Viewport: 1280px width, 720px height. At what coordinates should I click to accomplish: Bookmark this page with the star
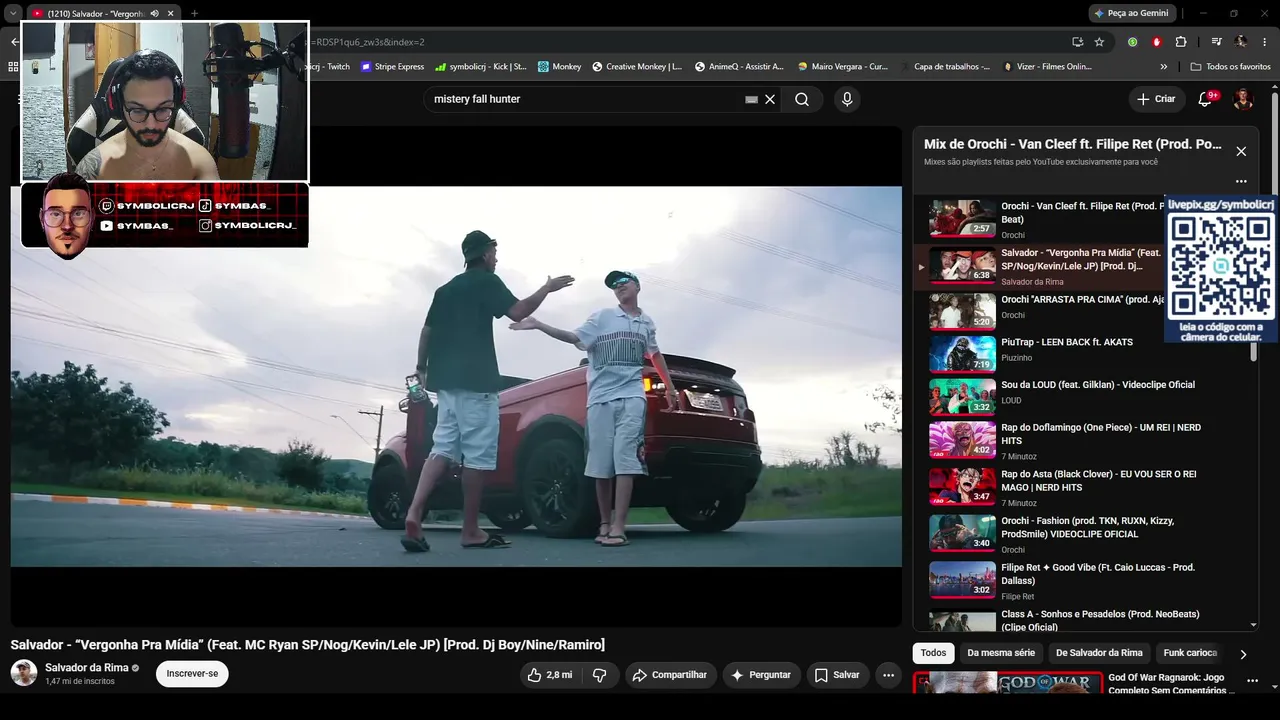1099,42
